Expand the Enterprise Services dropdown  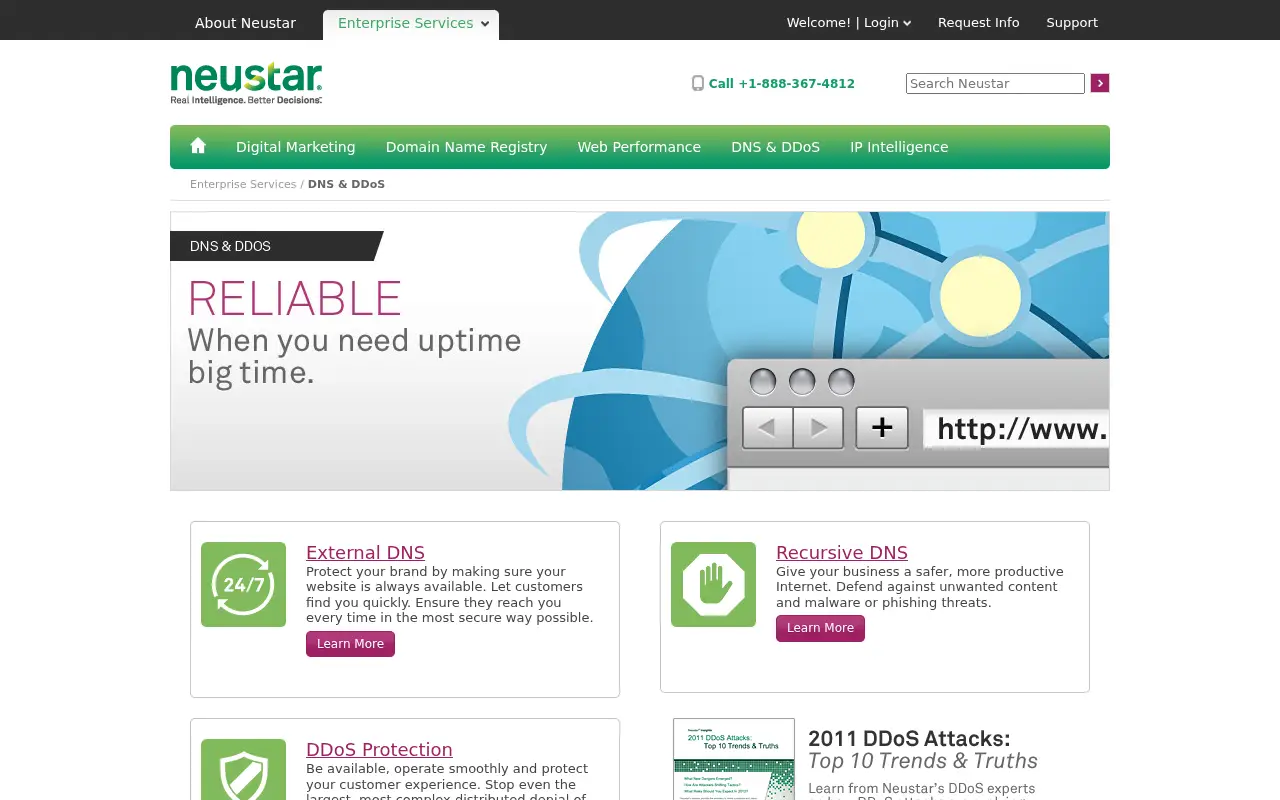(411, 24)
